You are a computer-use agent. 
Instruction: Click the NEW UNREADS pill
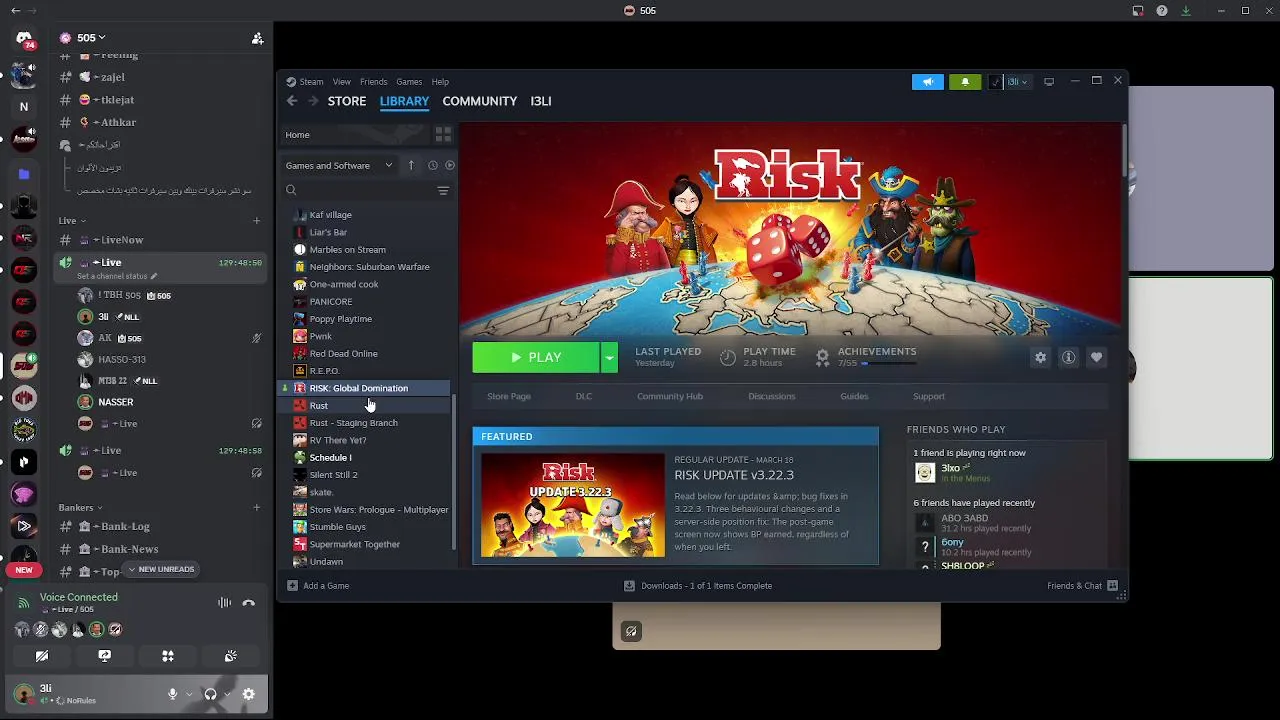tap(160, 569)
